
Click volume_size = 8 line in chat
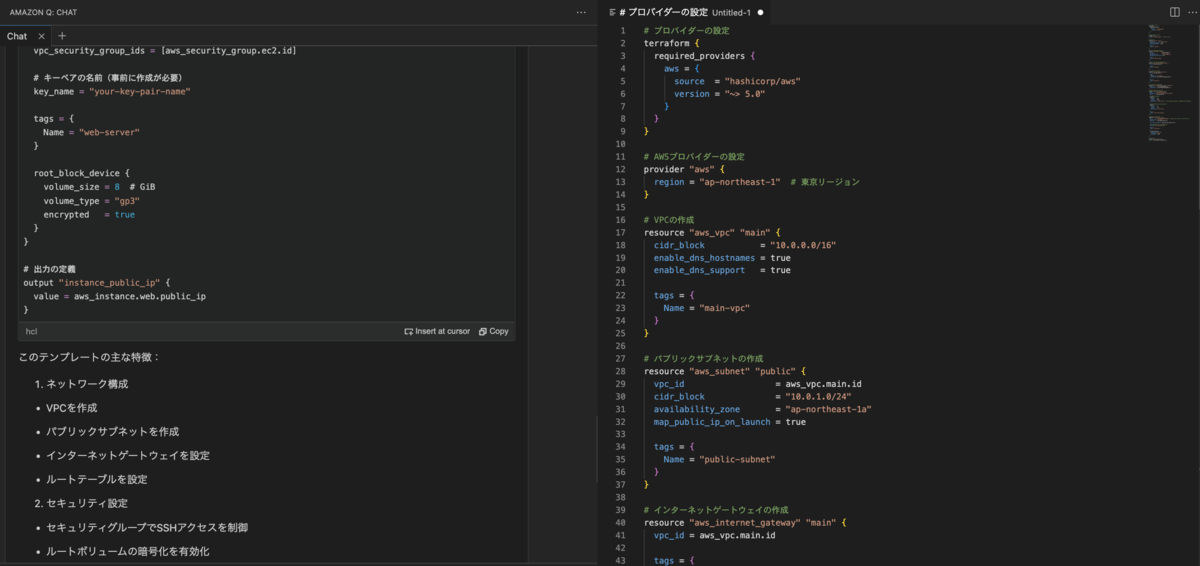(x=99, y=187)
